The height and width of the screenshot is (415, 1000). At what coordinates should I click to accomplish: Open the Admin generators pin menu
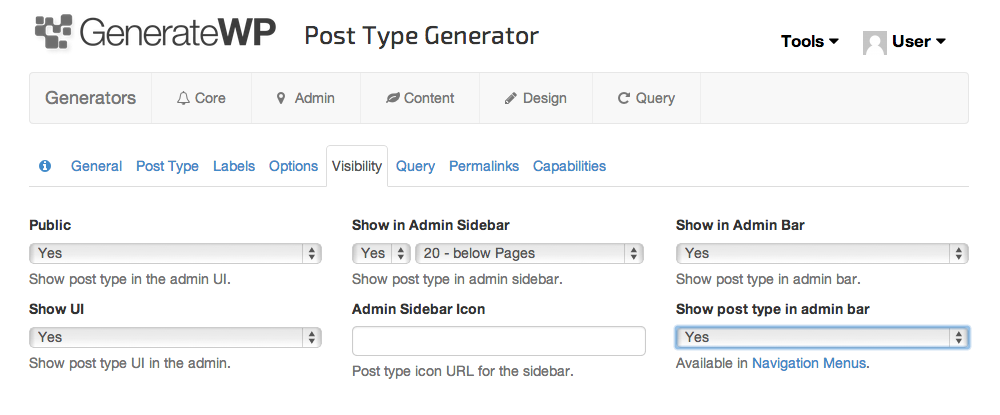305,98
